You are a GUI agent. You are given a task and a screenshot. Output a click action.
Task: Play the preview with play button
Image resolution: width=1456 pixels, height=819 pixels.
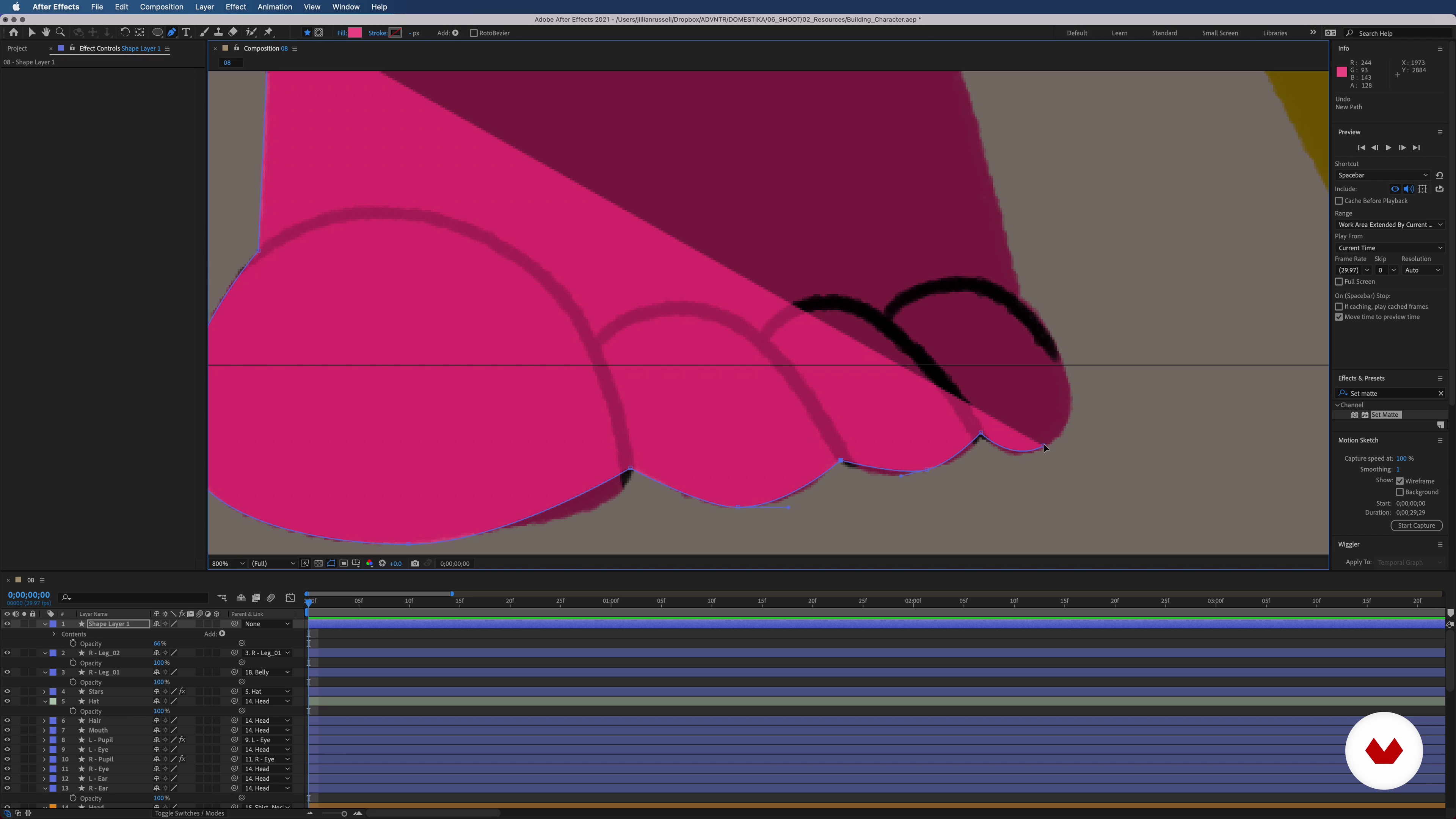[1388, 147]
